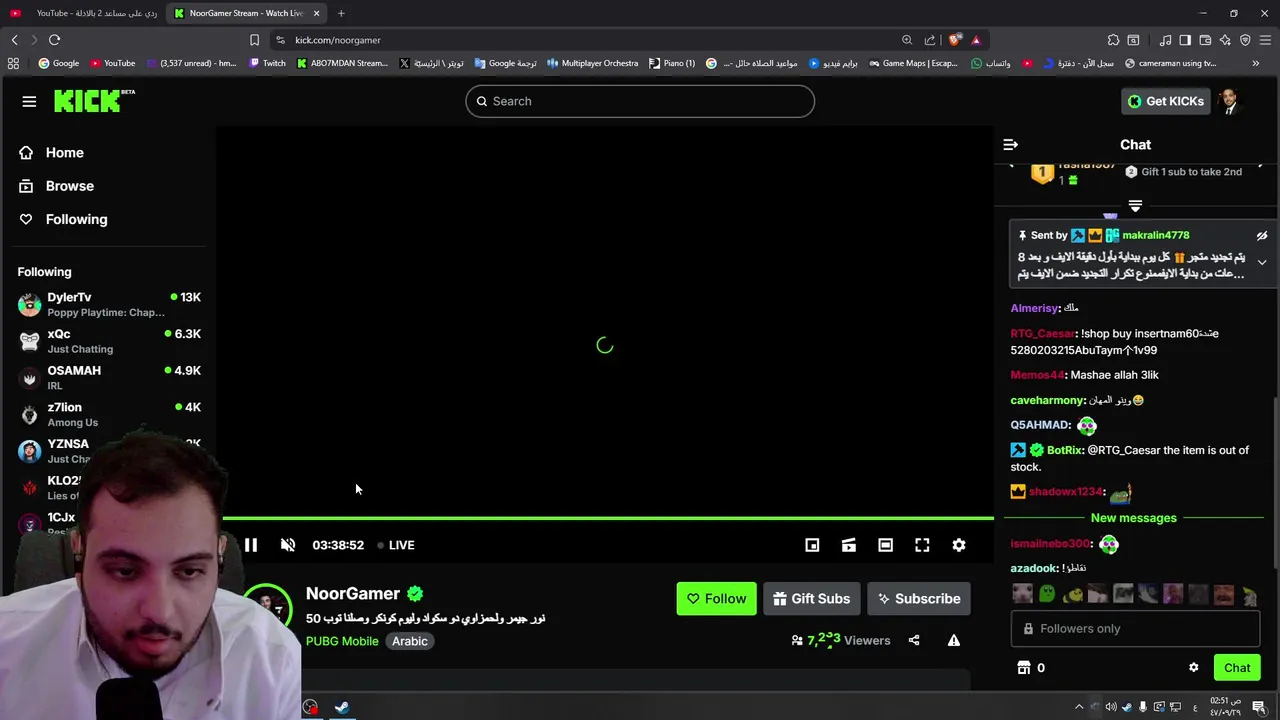Click the address bar URL kick.com/noorgamer
Screen dimensions: 1280x720
click(338, 40)
